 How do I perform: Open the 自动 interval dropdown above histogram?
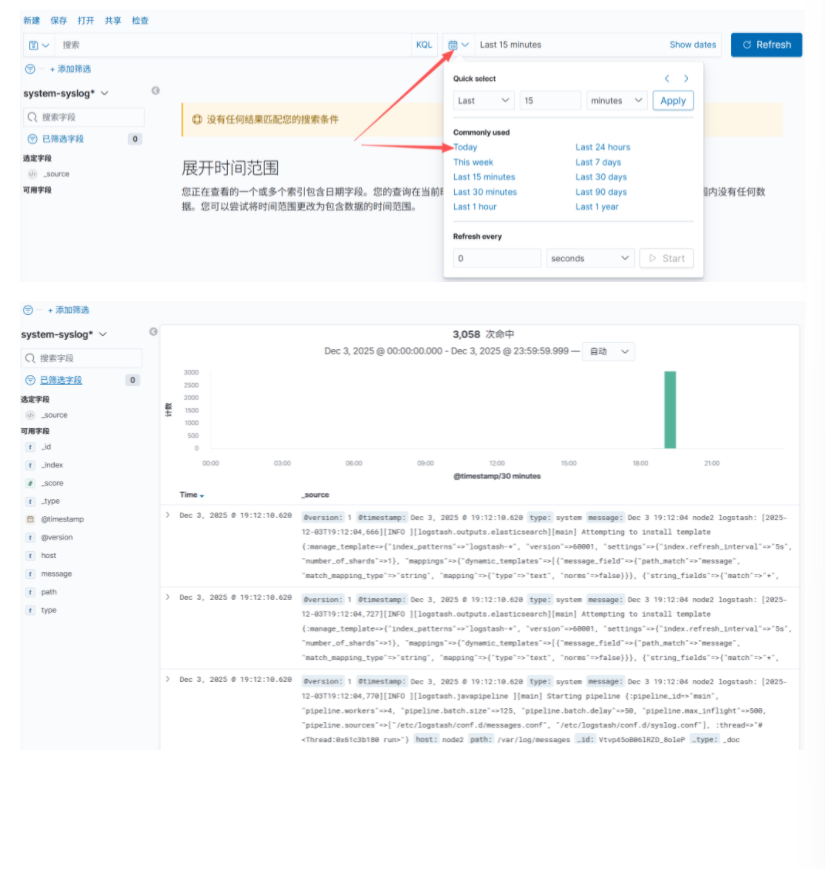point(609,352)
